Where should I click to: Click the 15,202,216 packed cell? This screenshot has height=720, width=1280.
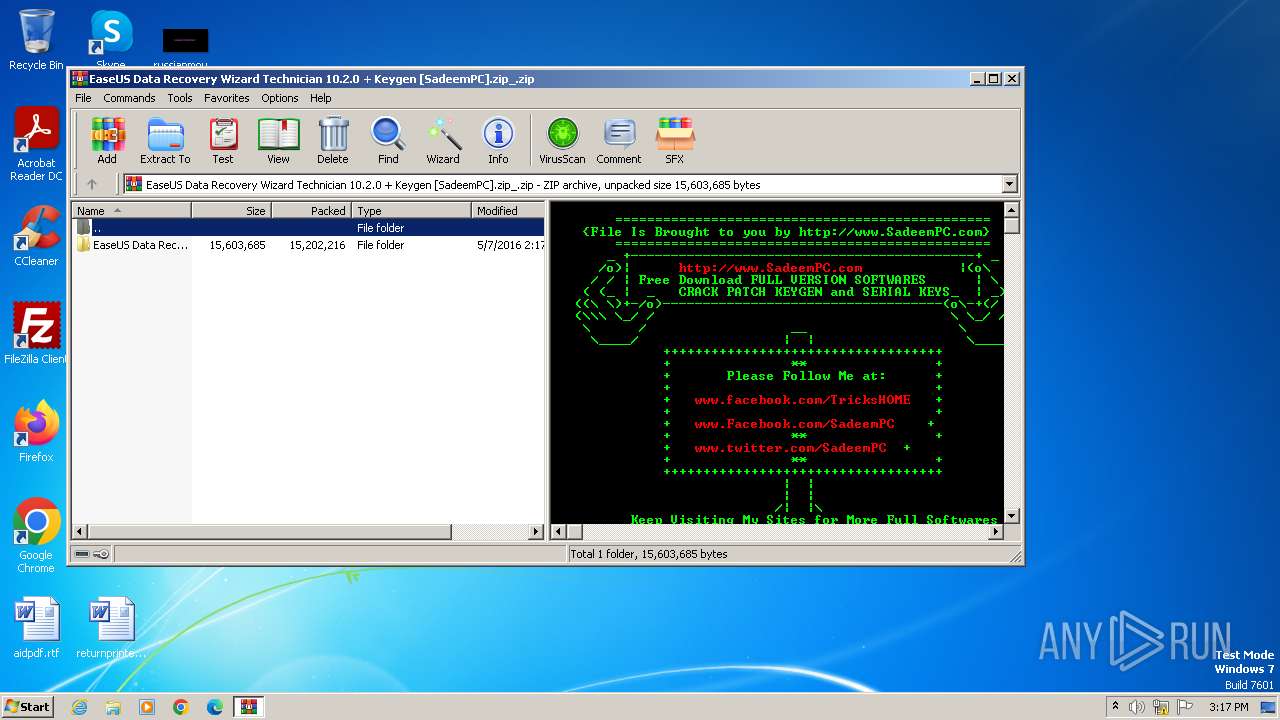[317, 245]
